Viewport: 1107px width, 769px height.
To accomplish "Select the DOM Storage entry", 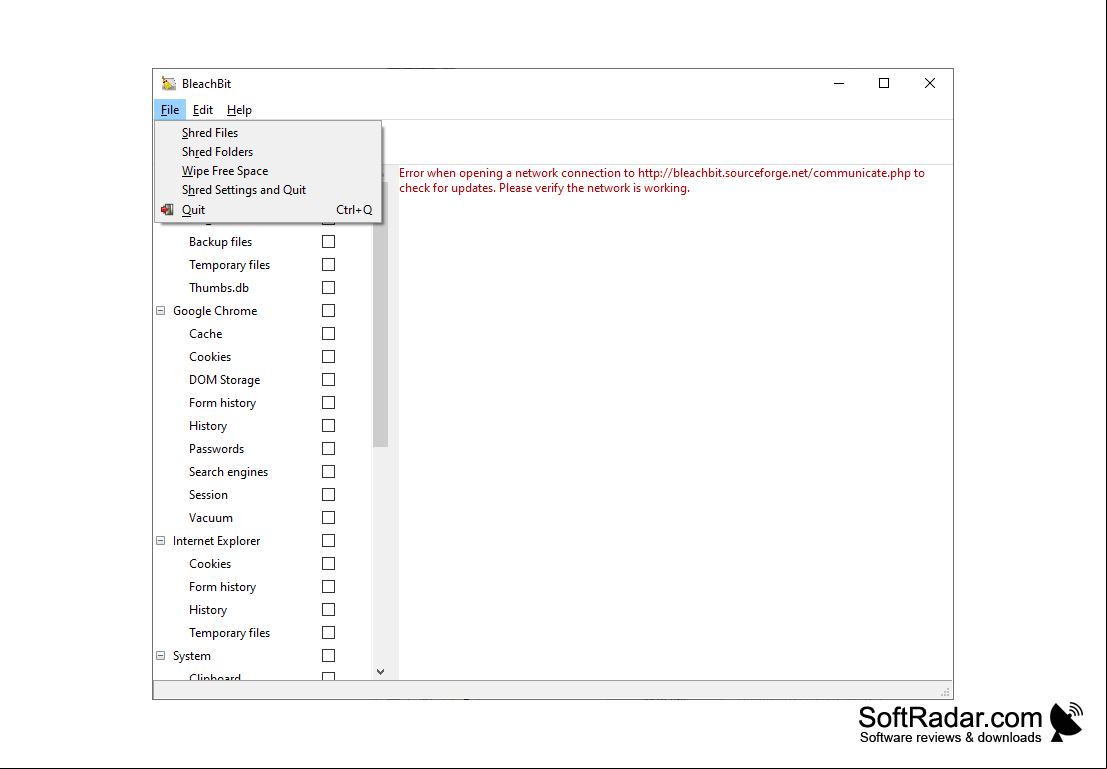I will click(x=225, y=380).
